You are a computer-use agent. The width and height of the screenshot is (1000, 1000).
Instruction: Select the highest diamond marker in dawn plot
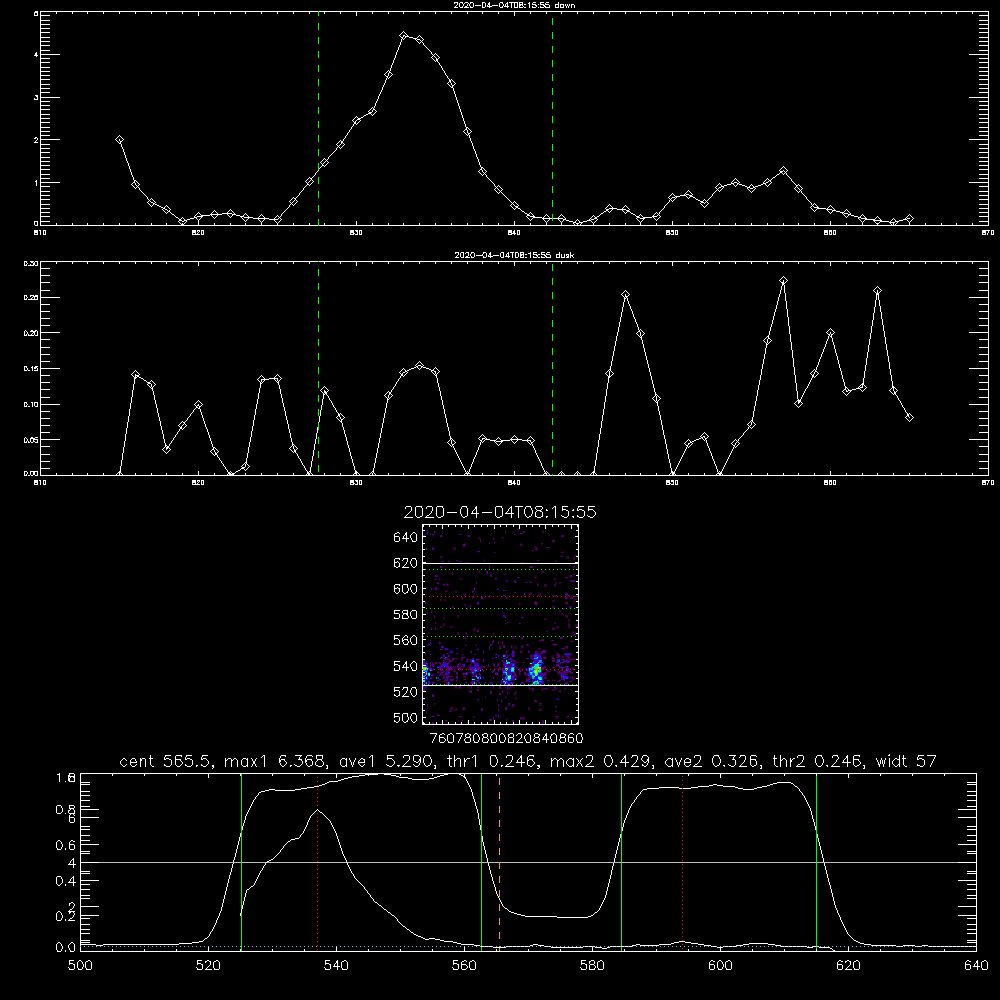[x=404, y=36]
